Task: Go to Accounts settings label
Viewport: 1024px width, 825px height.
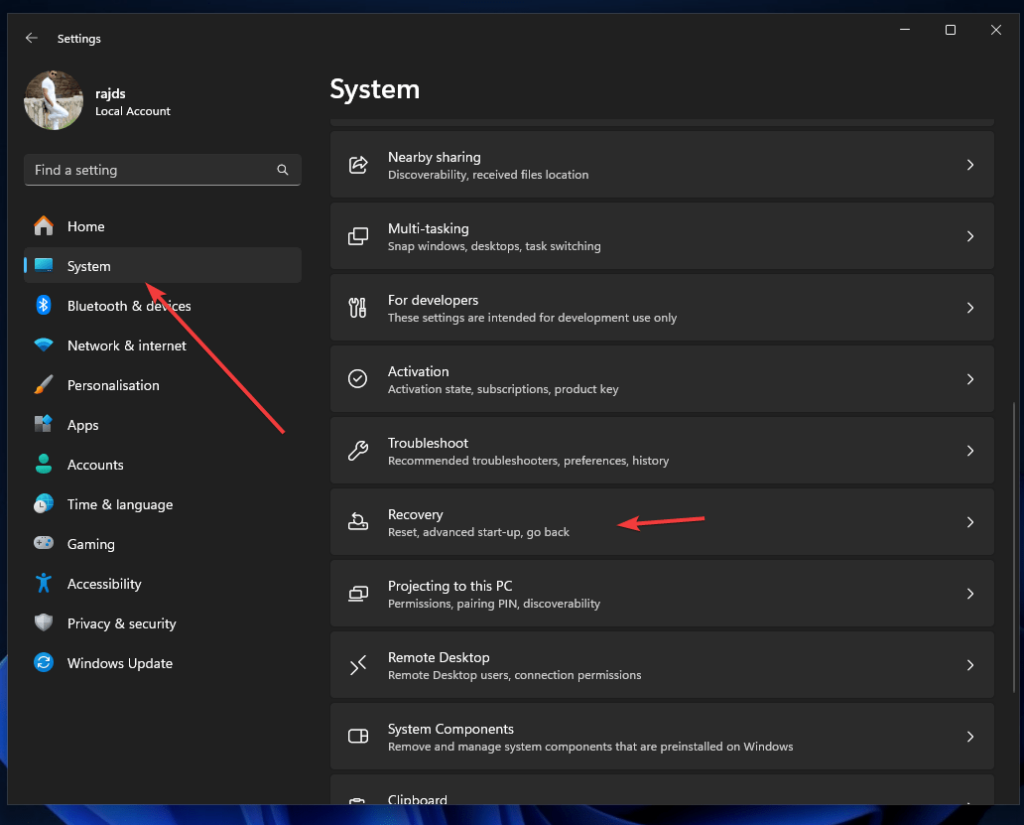Action: (95, 465)
